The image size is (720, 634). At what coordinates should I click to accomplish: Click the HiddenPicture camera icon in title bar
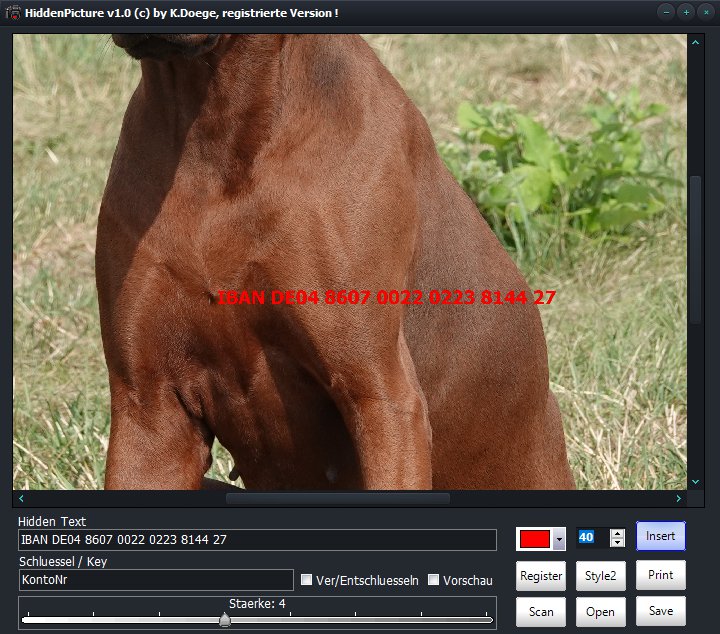pyautogui.click(x=14, y=11)
